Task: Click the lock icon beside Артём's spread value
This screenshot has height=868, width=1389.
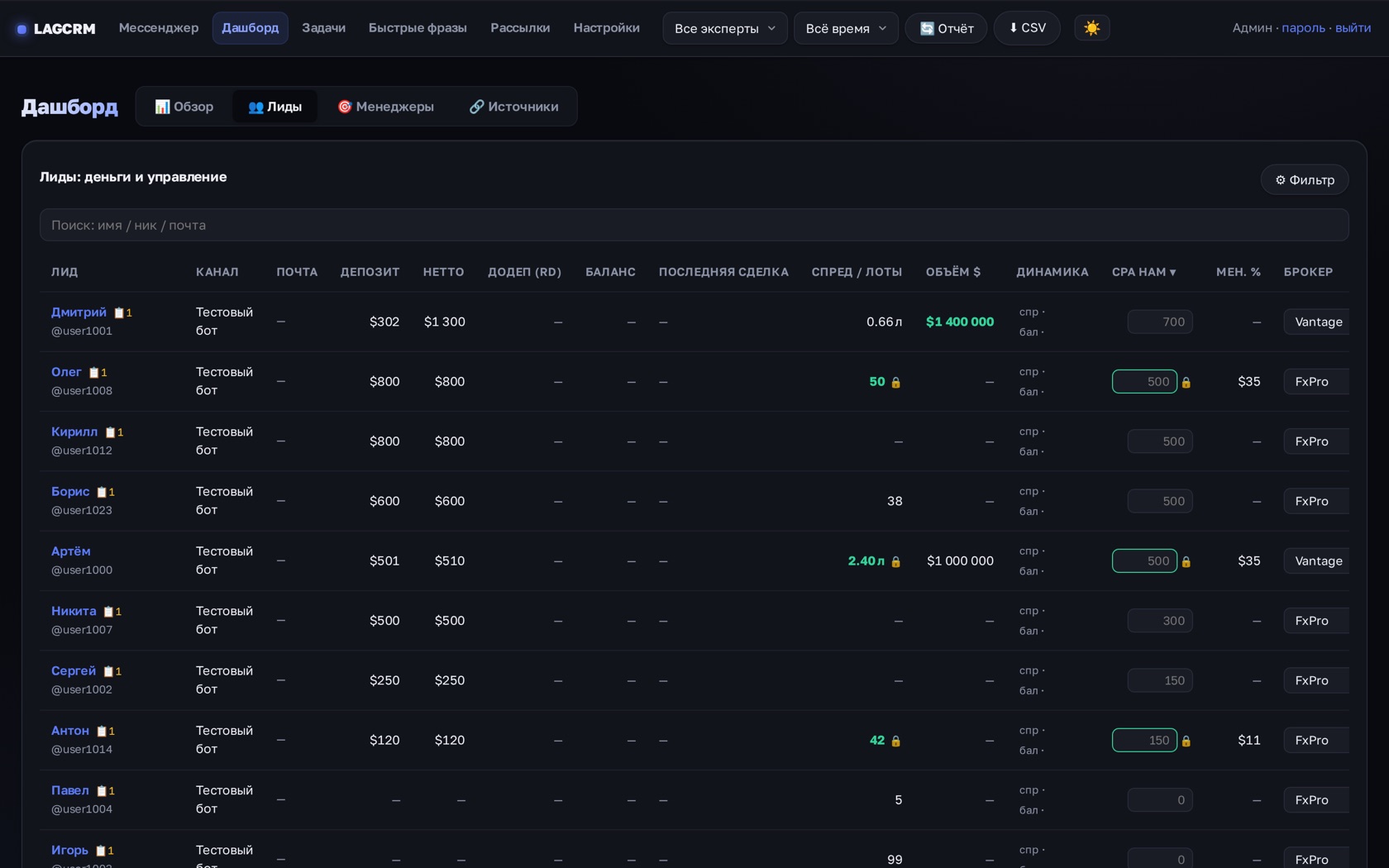Action: 895,561
